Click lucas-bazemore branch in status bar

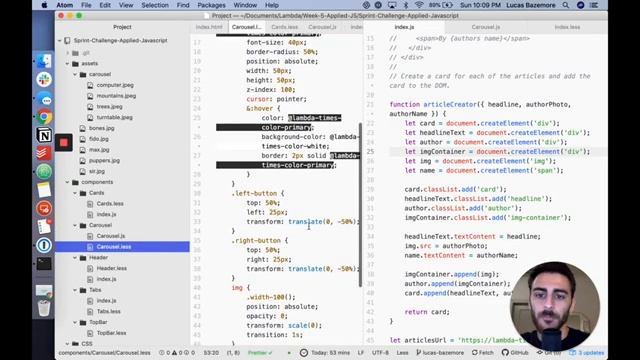[440, 353]
